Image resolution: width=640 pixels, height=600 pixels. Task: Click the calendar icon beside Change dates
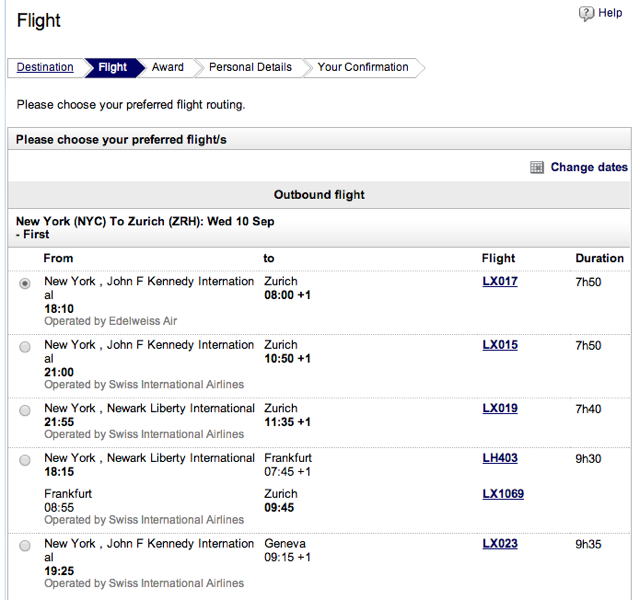coord(537,167)
